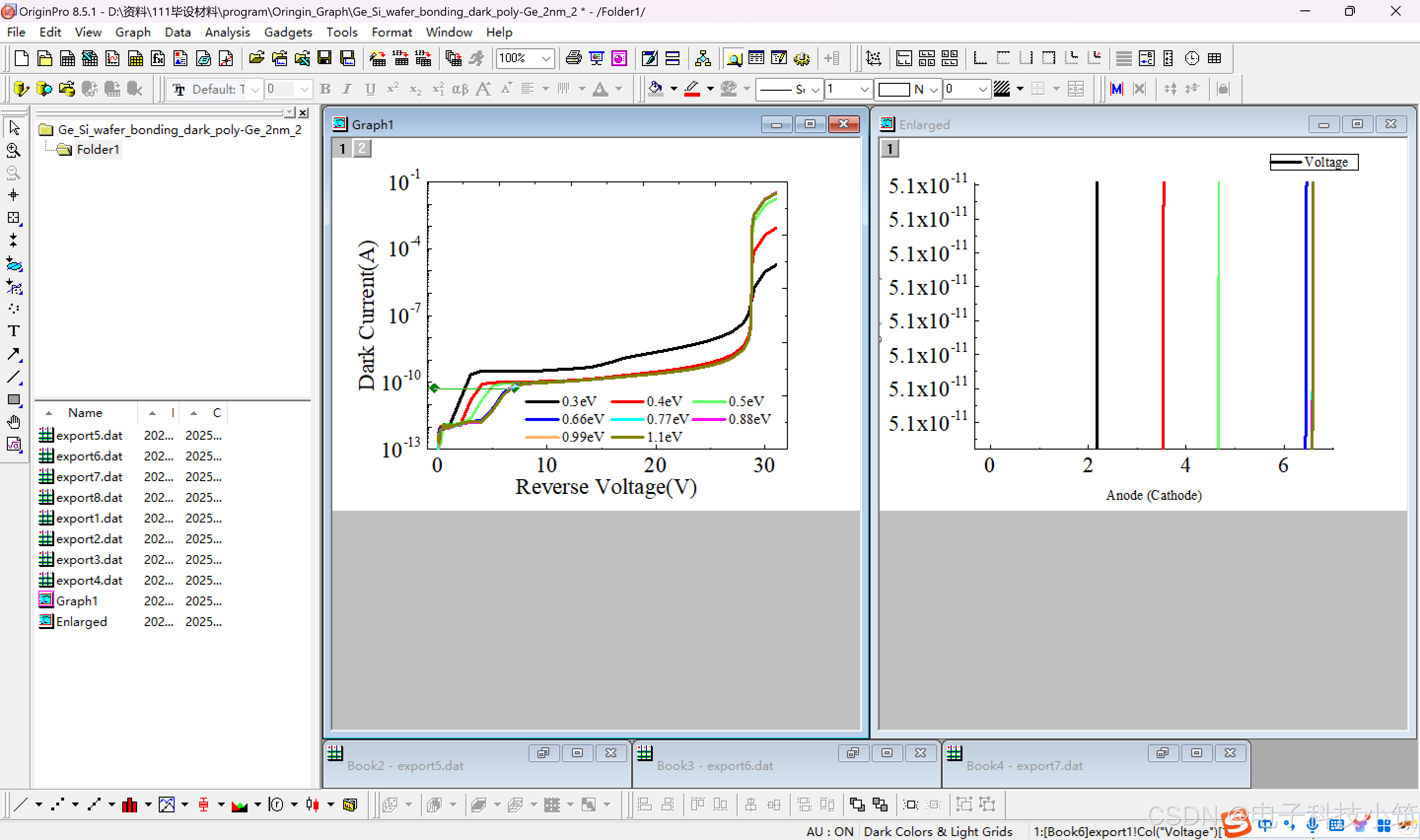The height and width of the screenshot is (840, 1420).
Task: Click the Add Time Stamp clock icon
Action: pos(1192,58)
